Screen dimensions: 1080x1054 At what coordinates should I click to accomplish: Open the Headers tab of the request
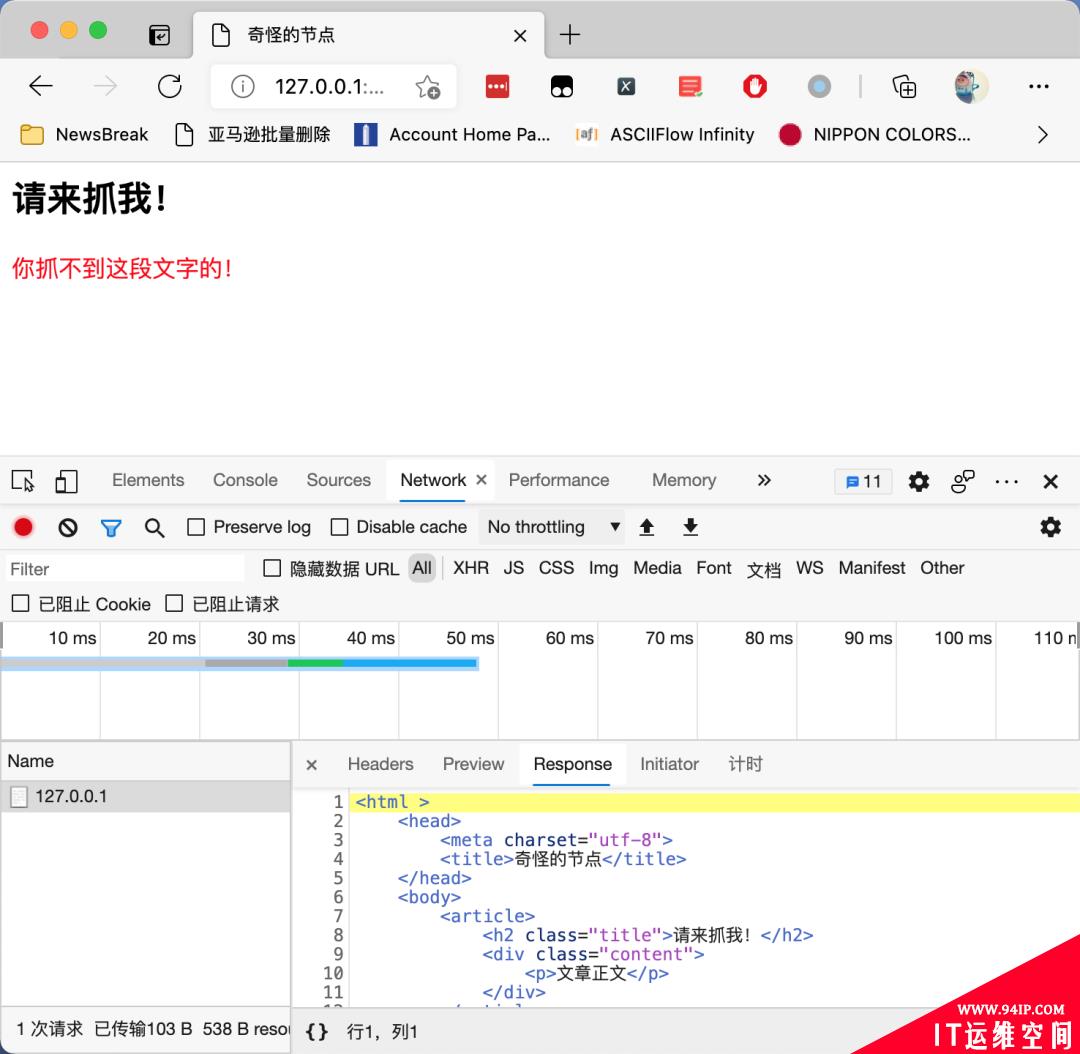pos(380,764)
